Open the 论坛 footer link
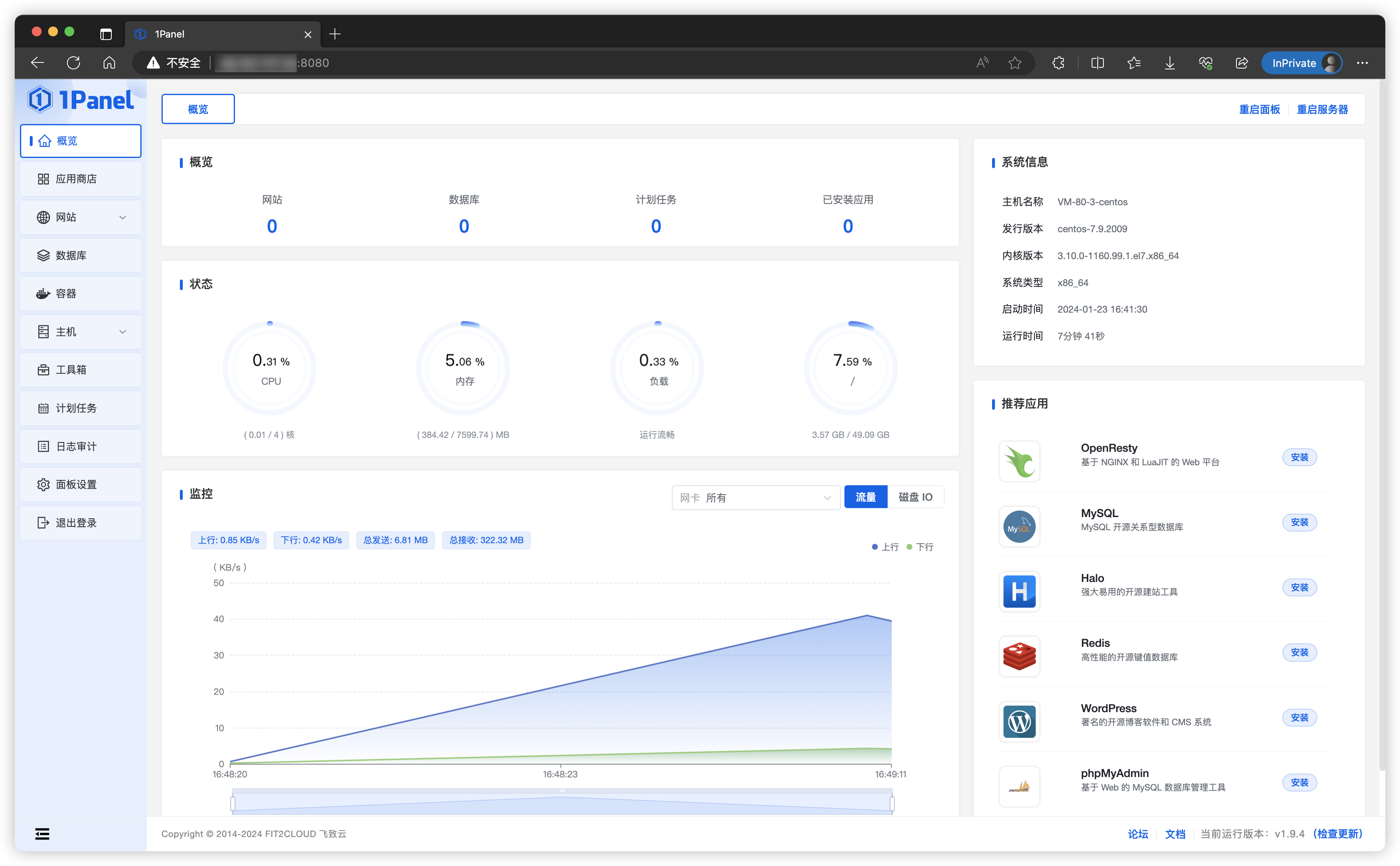 [1138, 834]
